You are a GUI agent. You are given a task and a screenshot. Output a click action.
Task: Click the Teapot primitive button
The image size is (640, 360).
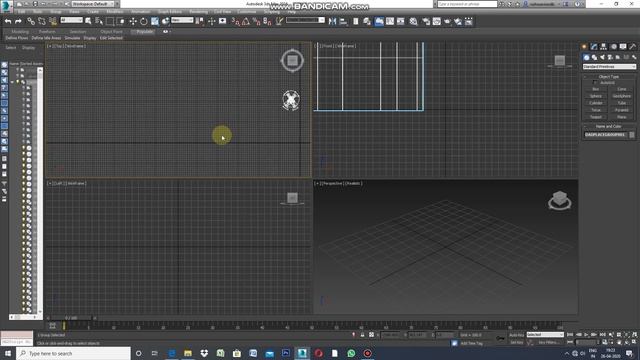pyautogui.click(x=596, y=117)
